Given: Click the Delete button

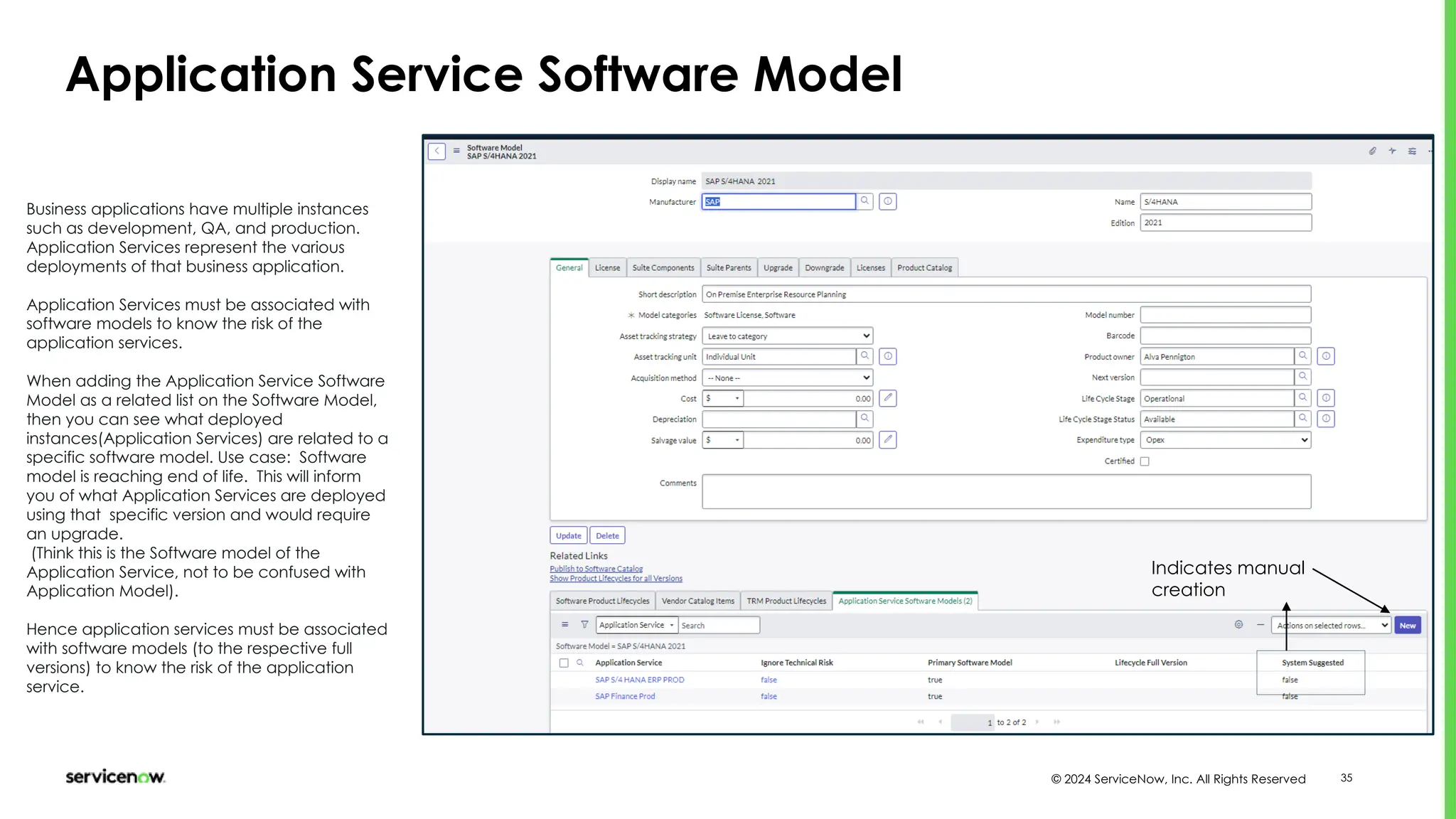Looking at the screenshot, I should tap(607, 535).
